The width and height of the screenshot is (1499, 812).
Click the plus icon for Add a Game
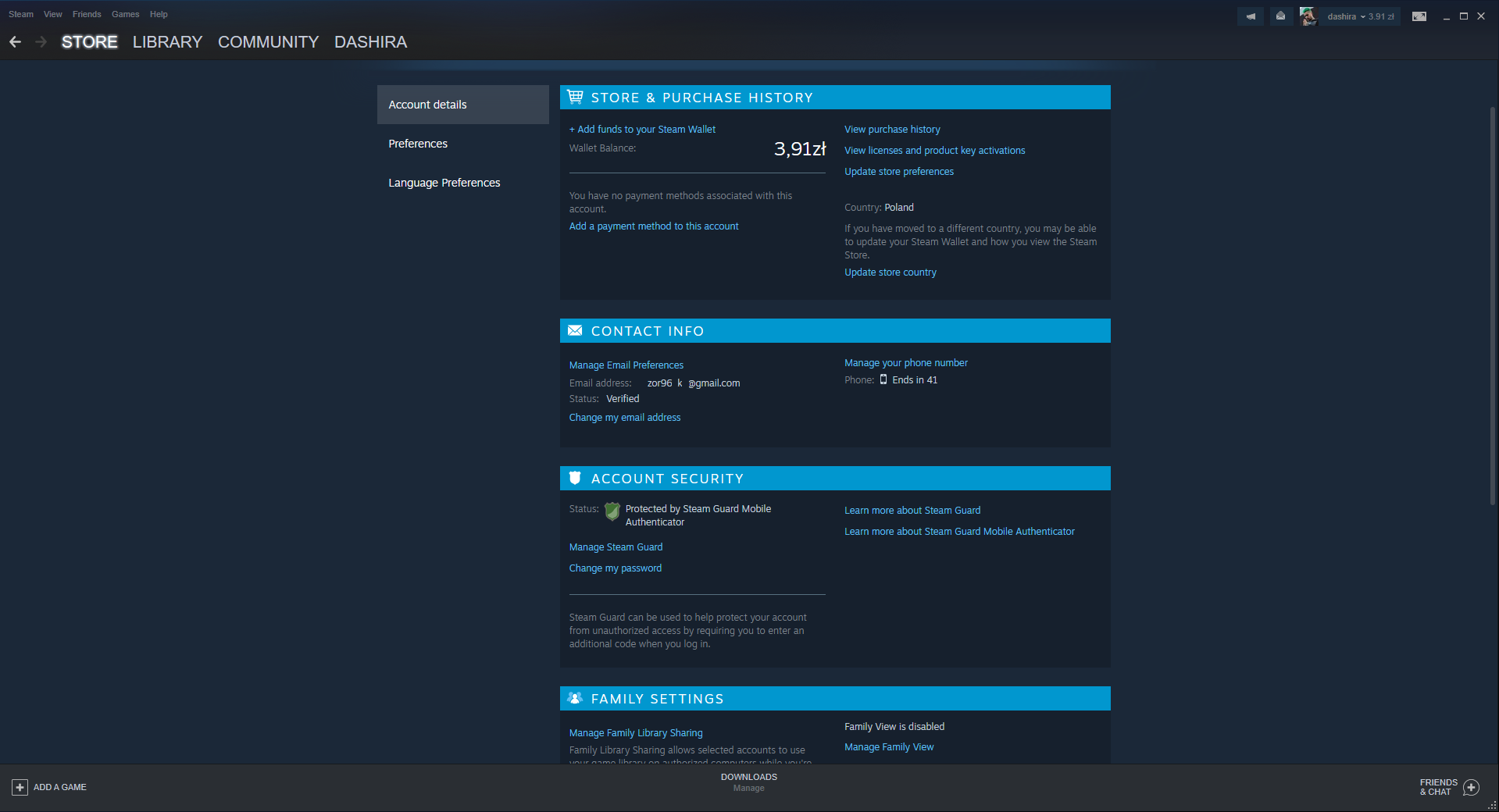20,787
